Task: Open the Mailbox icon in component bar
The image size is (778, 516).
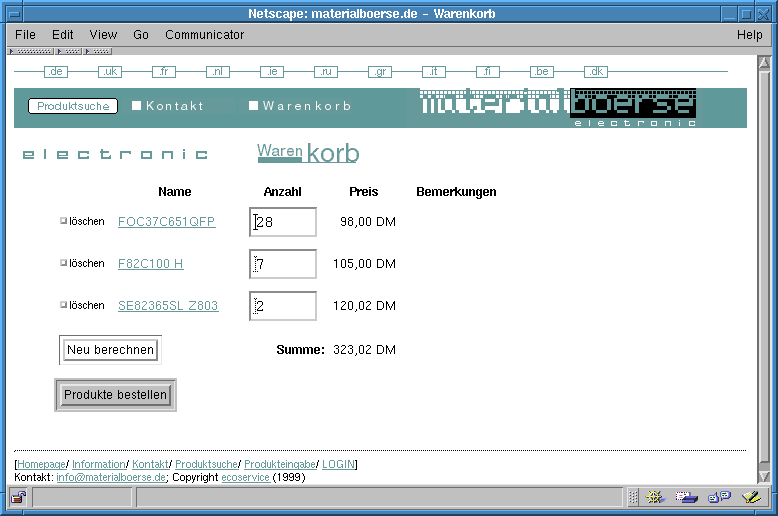Action: (x=687, y=497)
